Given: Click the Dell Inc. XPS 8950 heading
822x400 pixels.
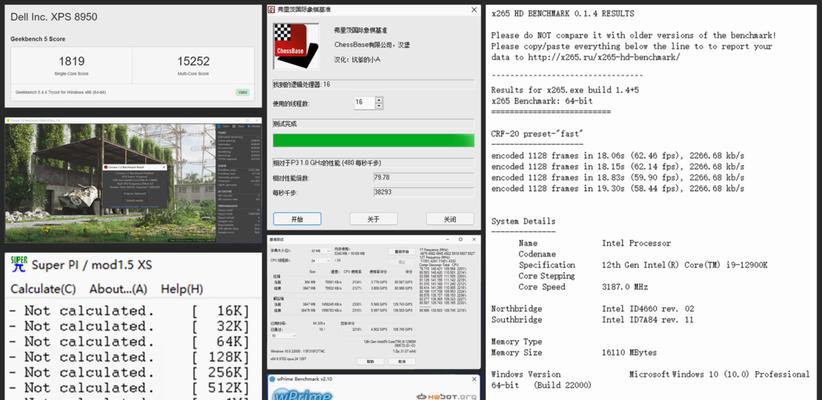Looking at the screenshot, I should pyautogui.click(x=54, y=17).
